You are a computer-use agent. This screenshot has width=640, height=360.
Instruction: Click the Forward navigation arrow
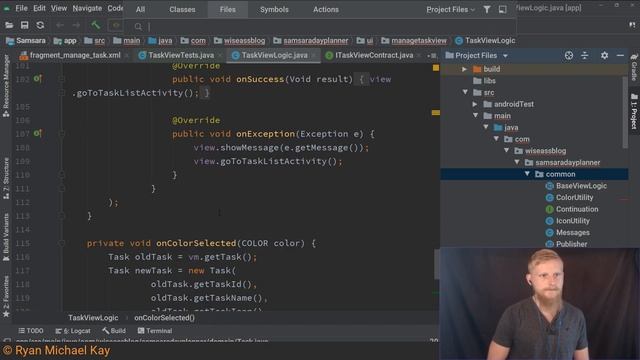coord(76,25)
